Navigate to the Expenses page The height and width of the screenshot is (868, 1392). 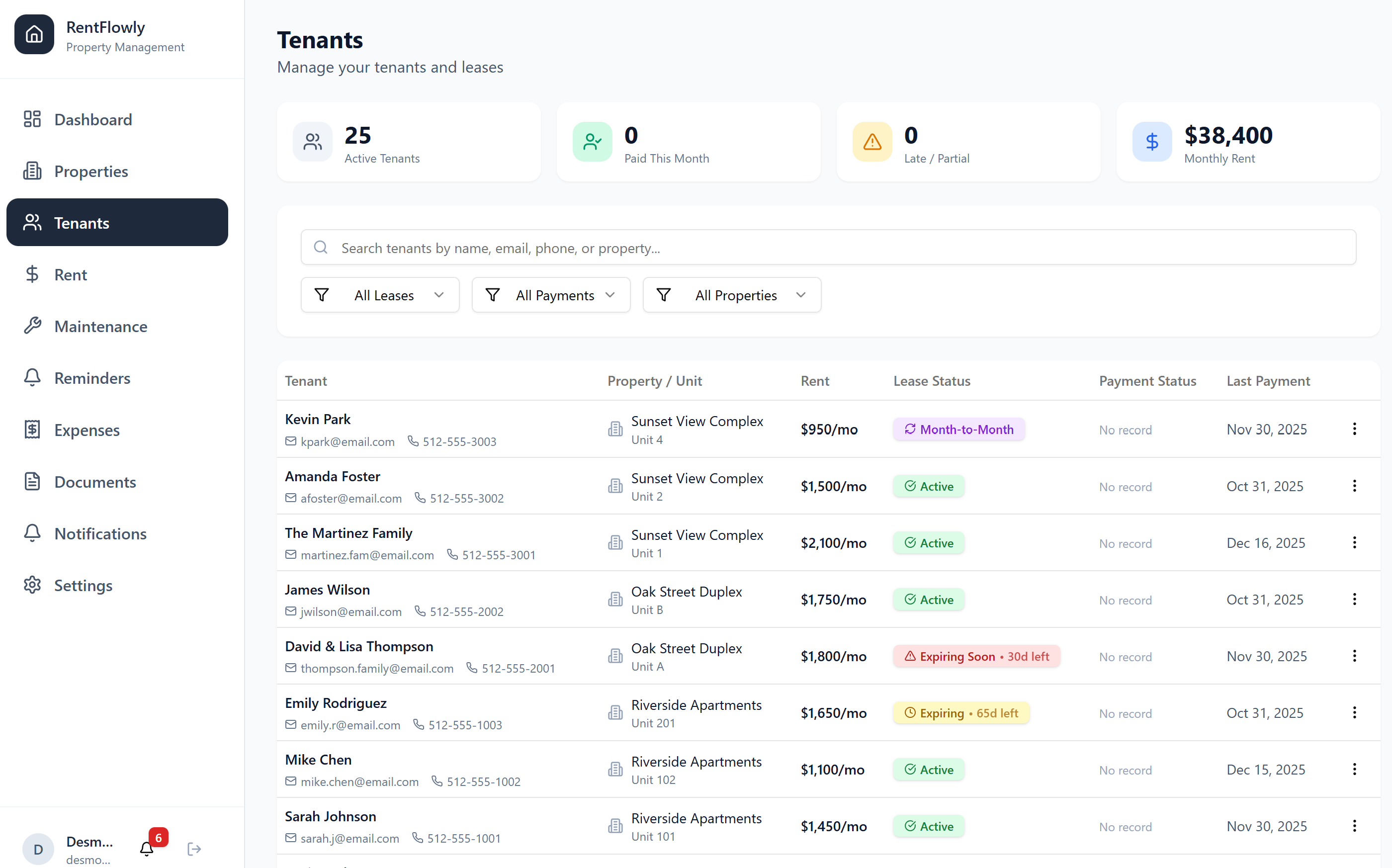tap(87, 430)
